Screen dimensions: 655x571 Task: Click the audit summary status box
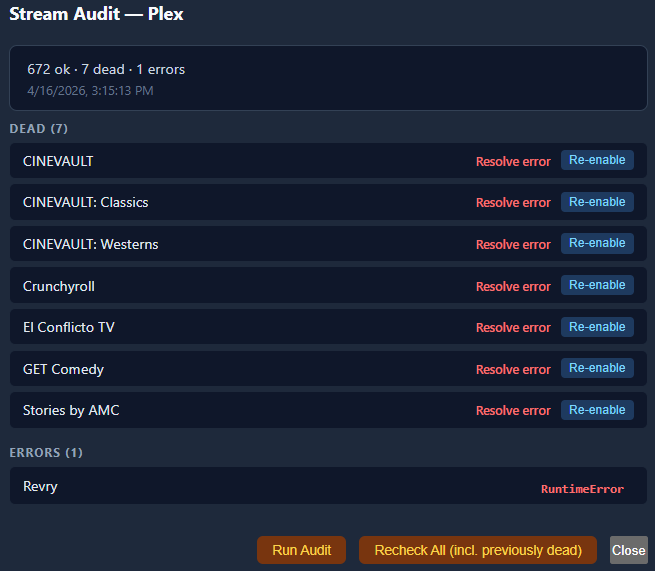pyautogui.click(x=328, y=78)
